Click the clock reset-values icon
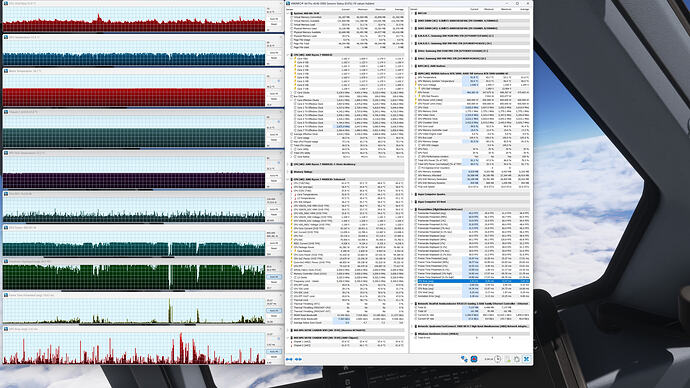Image resolution: width=690 pixels, height=388 pixels. [x=497, y=359]
